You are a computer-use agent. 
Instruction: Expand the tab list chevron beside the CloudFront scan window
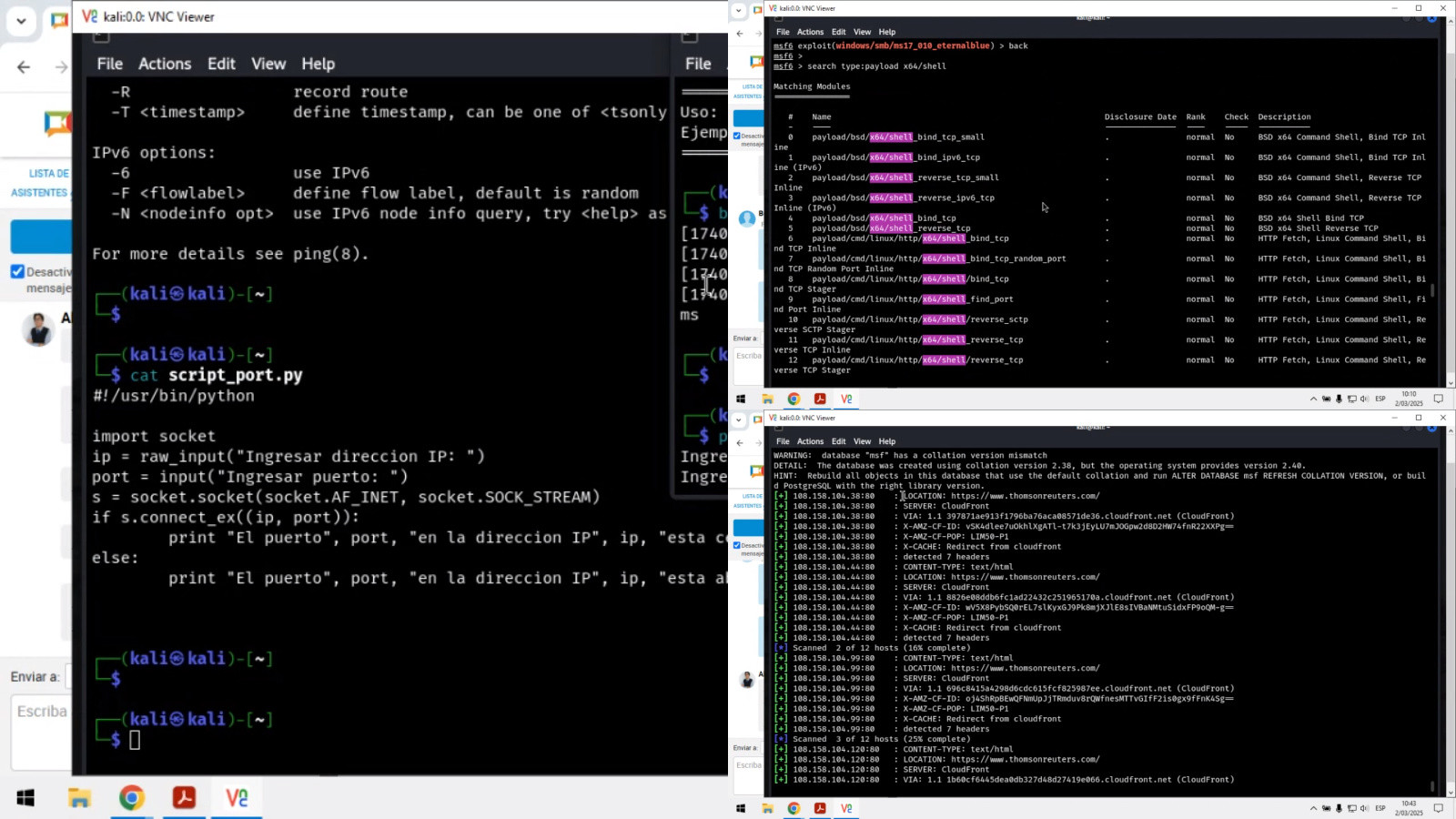739,420
